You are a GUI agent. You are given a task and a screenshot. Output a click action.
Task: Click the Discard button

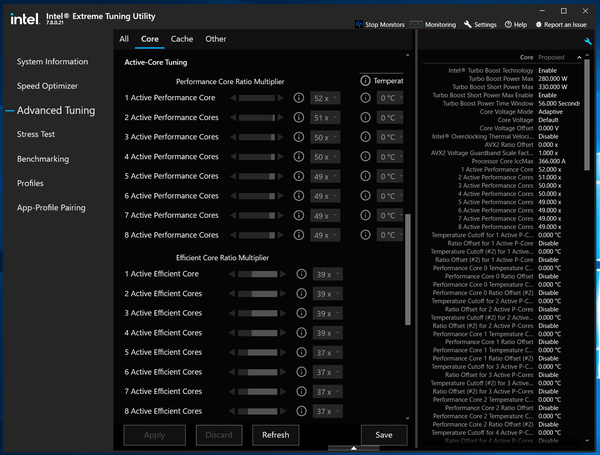pyautogui.click(x=219, y=435)
